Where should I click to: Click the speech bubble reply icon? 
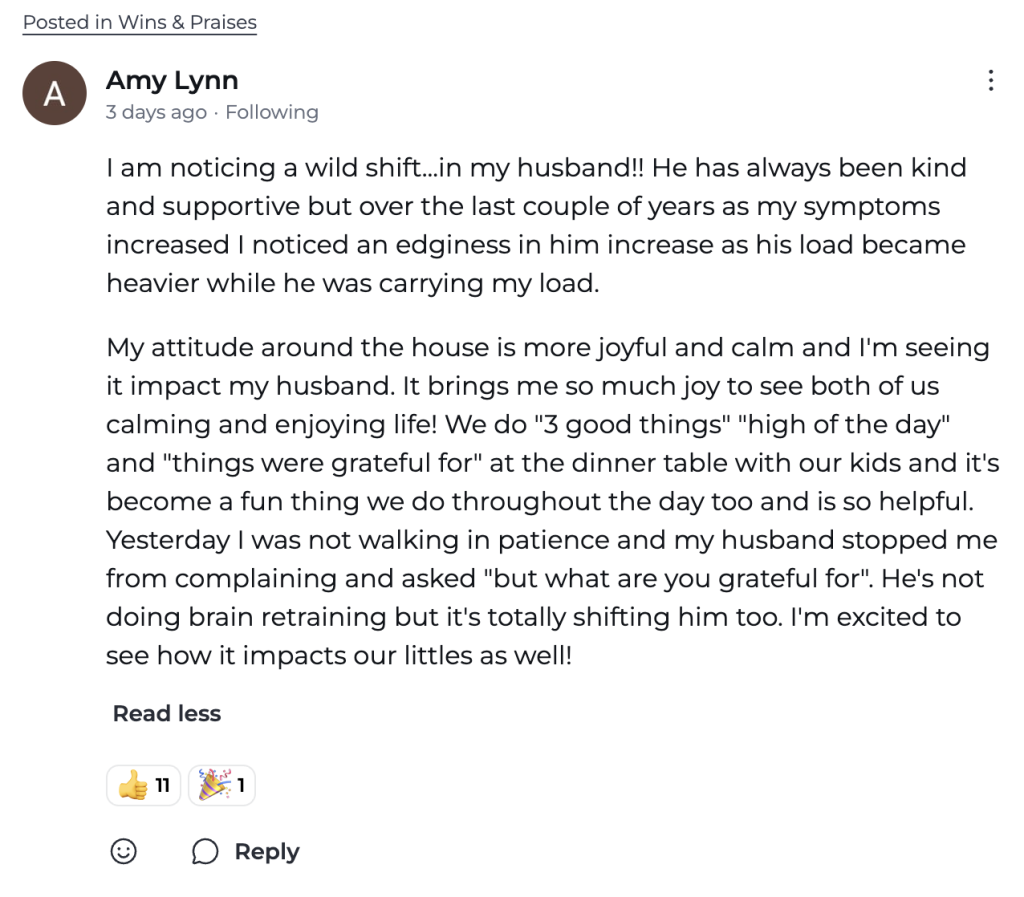(x=205, y=852)
